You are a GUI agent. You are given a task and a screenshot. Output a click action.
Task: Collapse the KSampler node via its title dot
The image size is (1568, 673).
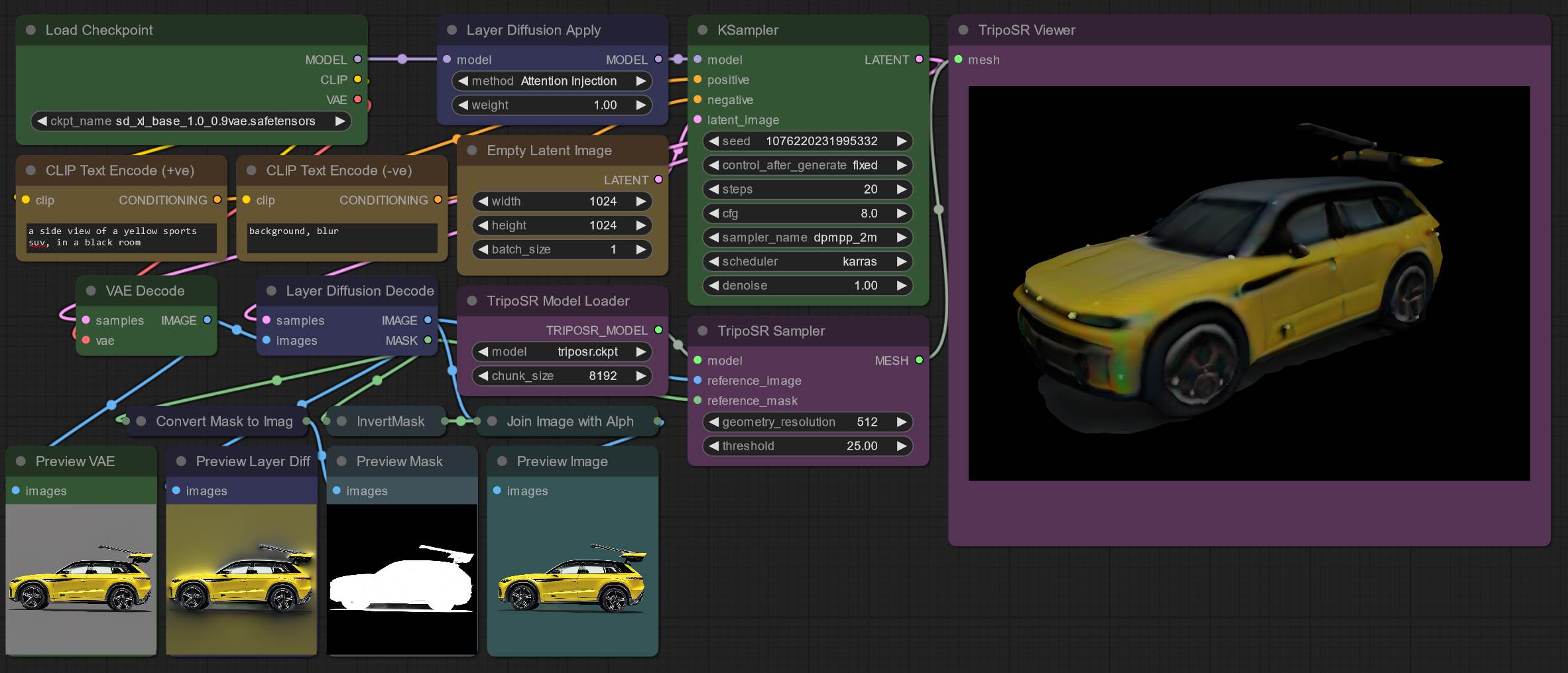[x=703, y=30]
